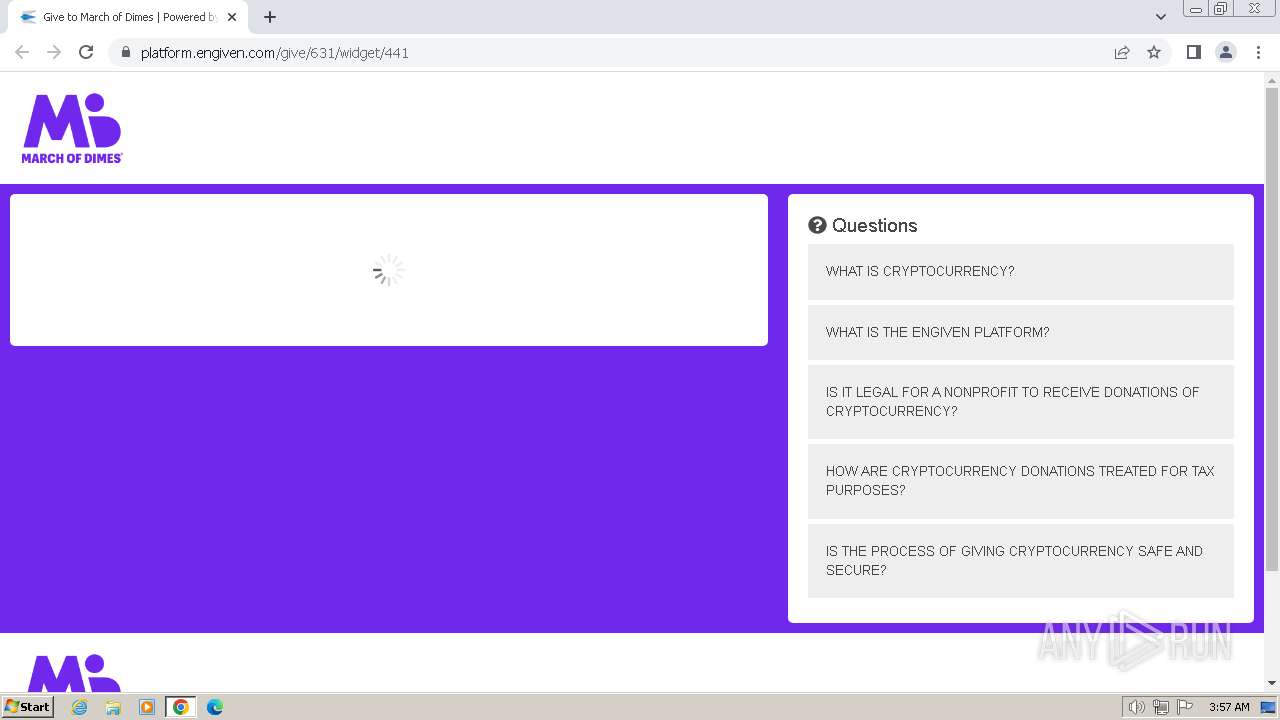Bookmark this page with star icon
1280x720 pixels.
tap(1154, 52)
